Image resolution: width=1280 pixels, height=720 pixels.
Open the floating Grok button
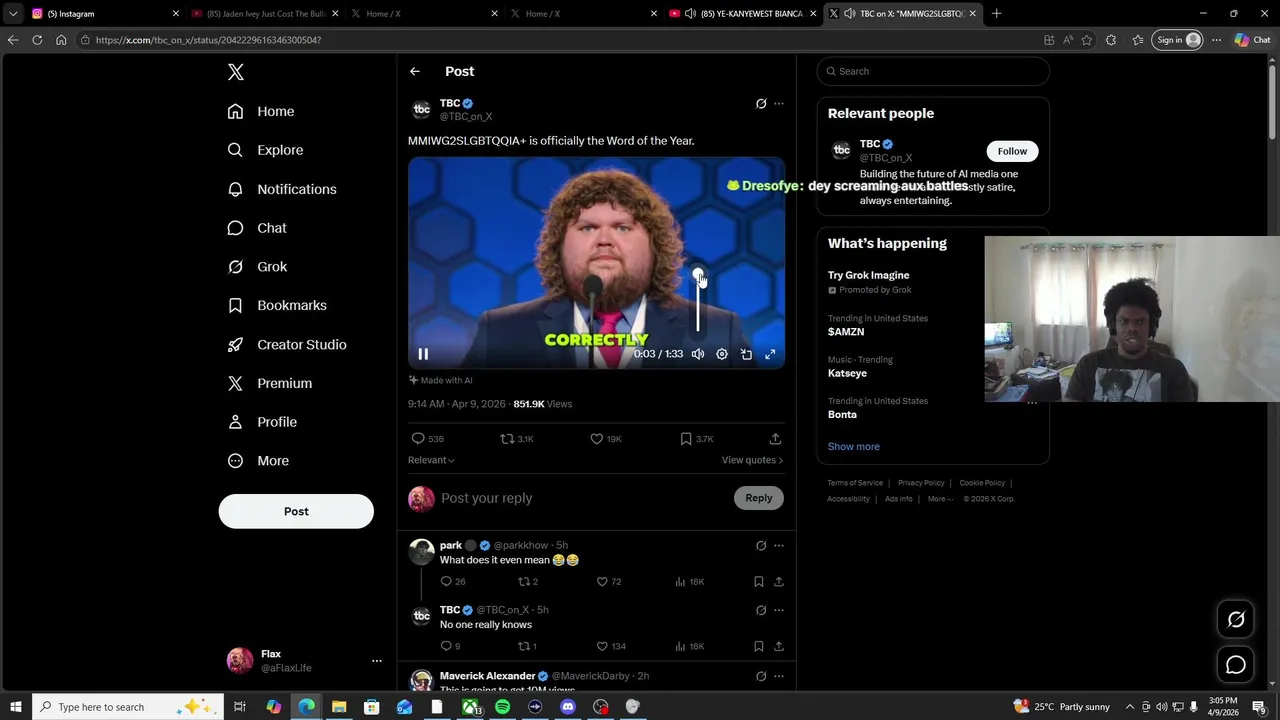1236,620
